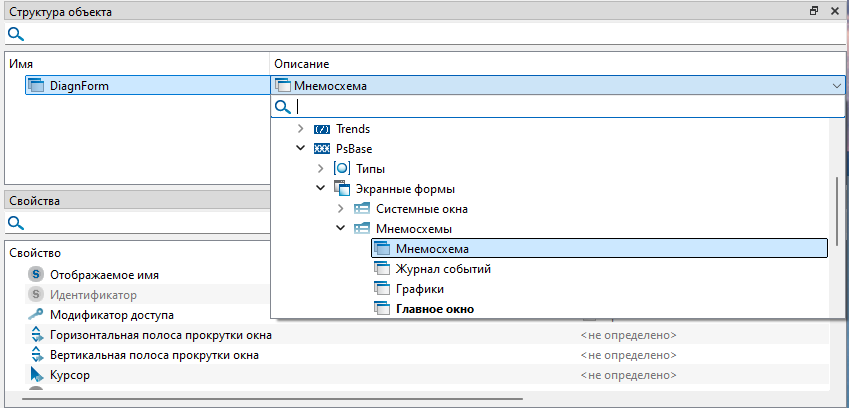Undock the Структура объекта panel
Image resolution: width=849 pixels, height=408 pixels.
click(x=814, y=11)
